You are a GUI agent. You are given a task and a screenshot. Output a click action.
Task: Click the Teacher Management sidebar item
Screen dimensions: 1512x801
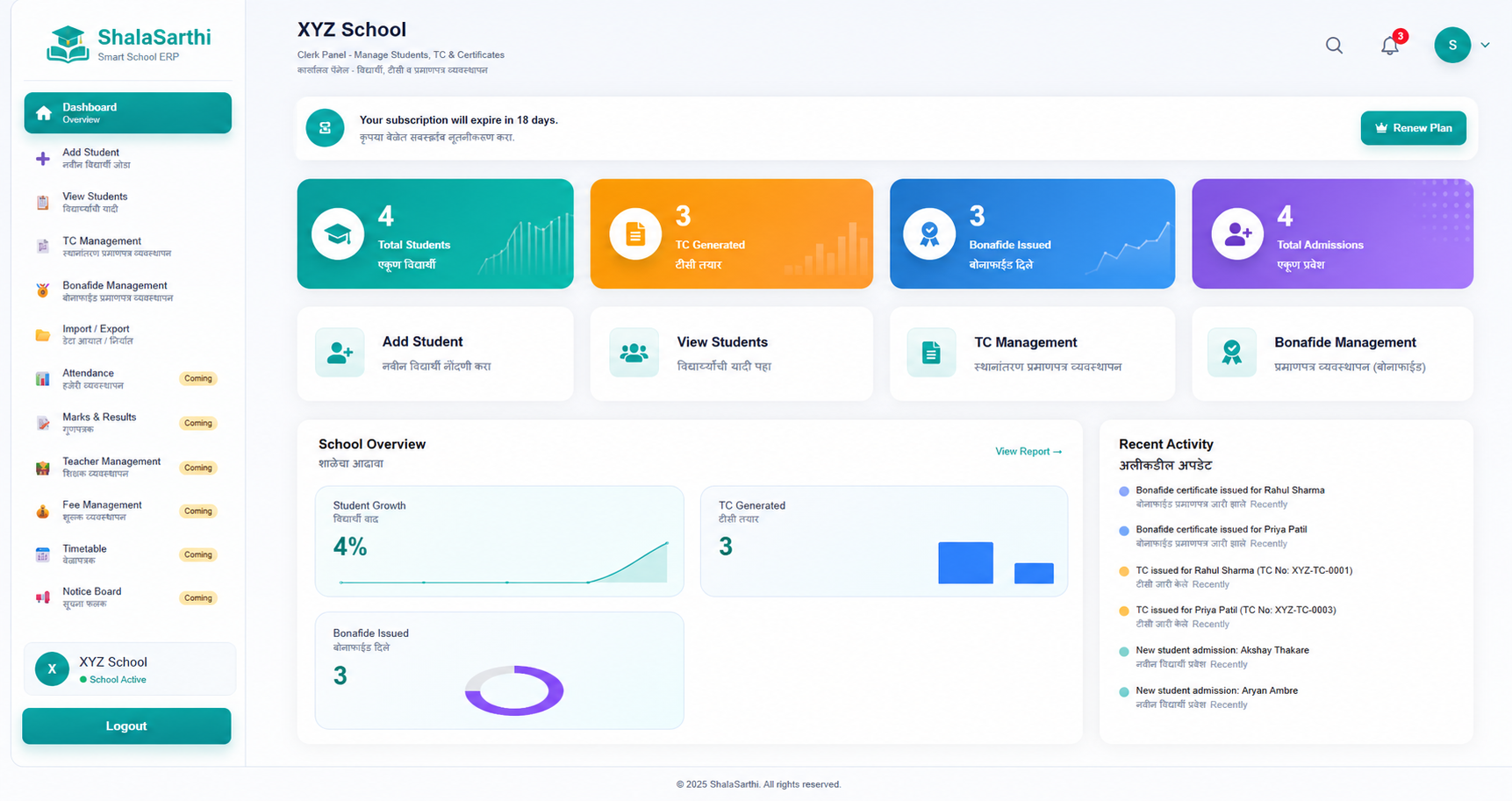(x=128, y=467)
